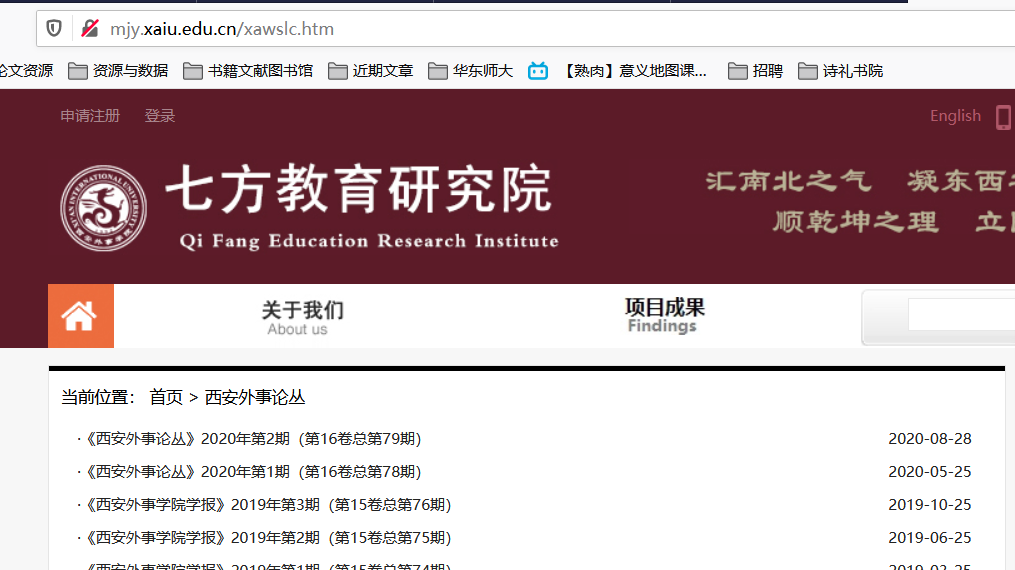The height and width of the screenshot is (570, 1015).
Task: Click 首页 in the breadcrumb
Action: click(x=166, y=397)
